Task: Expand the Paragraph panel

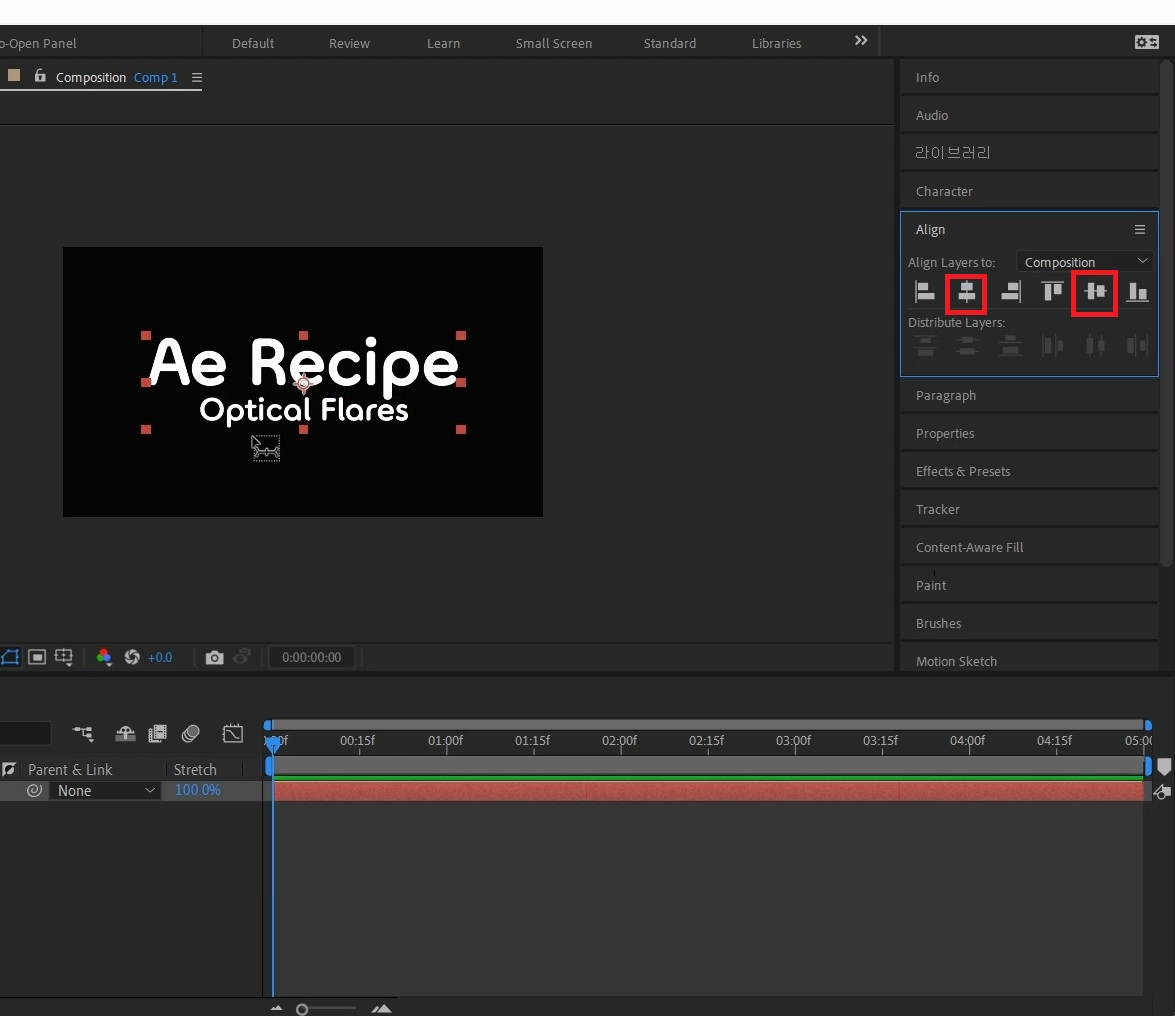Action: tap(1029, 395)
